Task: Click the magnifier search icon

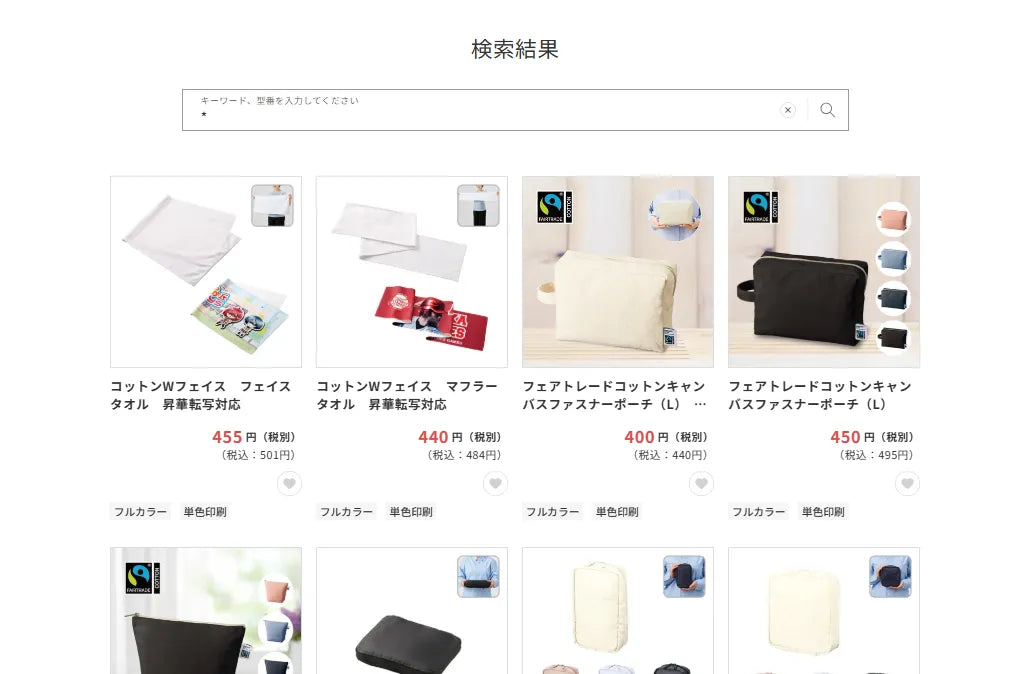Action: pyautogui.click(x=827, y=110)
